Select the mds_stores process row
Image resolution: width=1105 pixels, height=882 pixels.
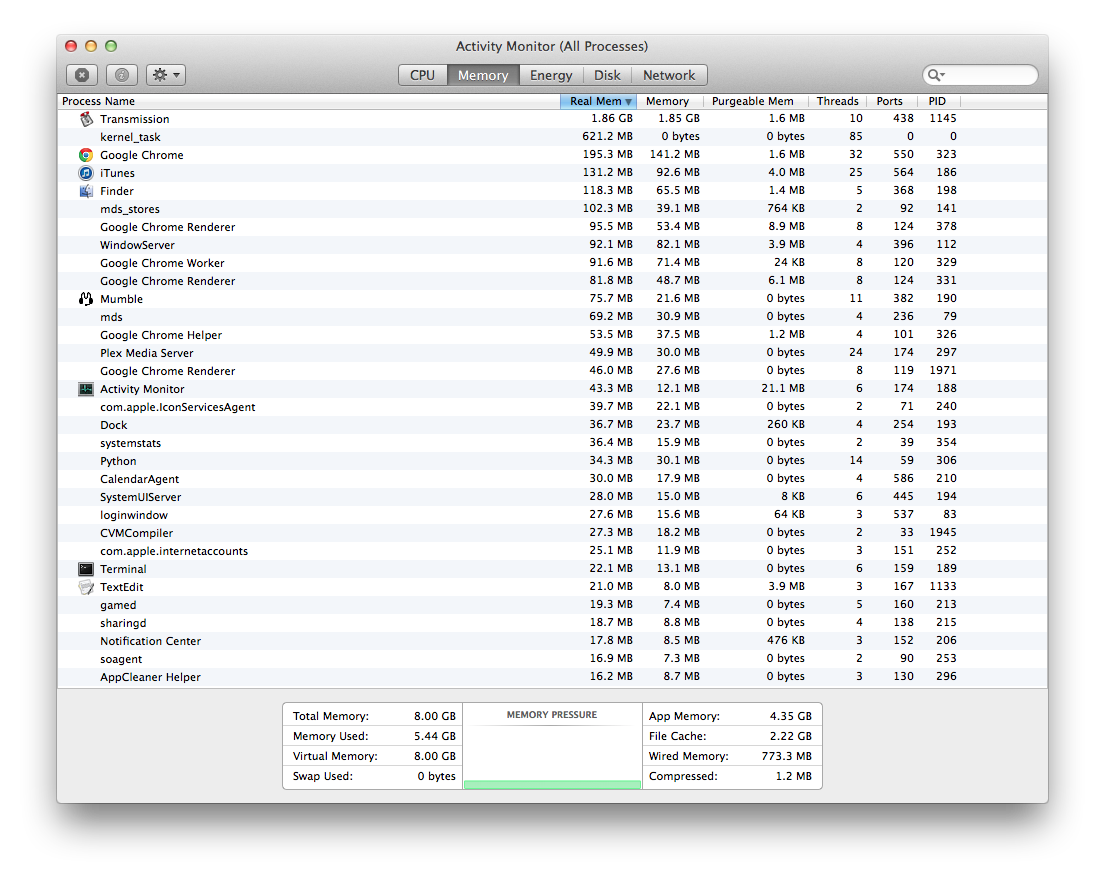(552, 209)
